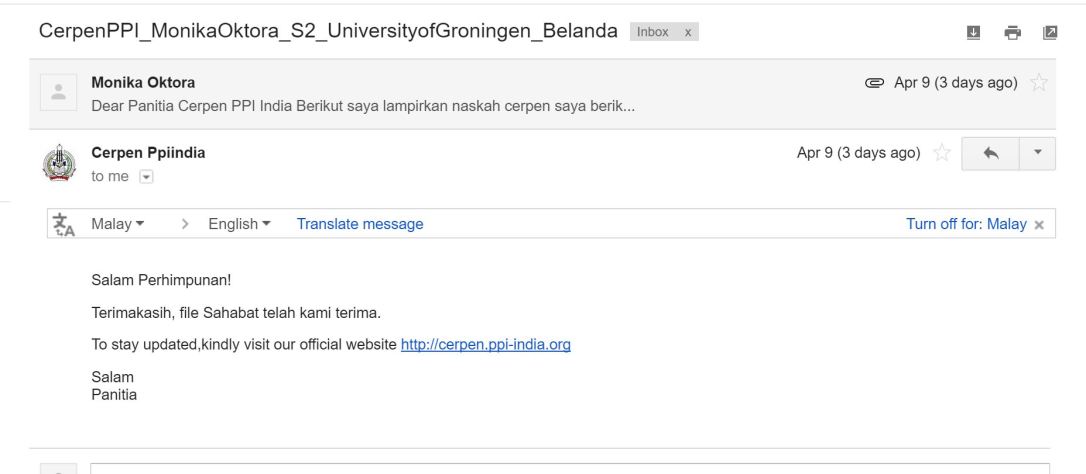This screenshot has width=1086, height=474.
Task: Star Monika Oktora's message
Action: [x=1039, y=82]
